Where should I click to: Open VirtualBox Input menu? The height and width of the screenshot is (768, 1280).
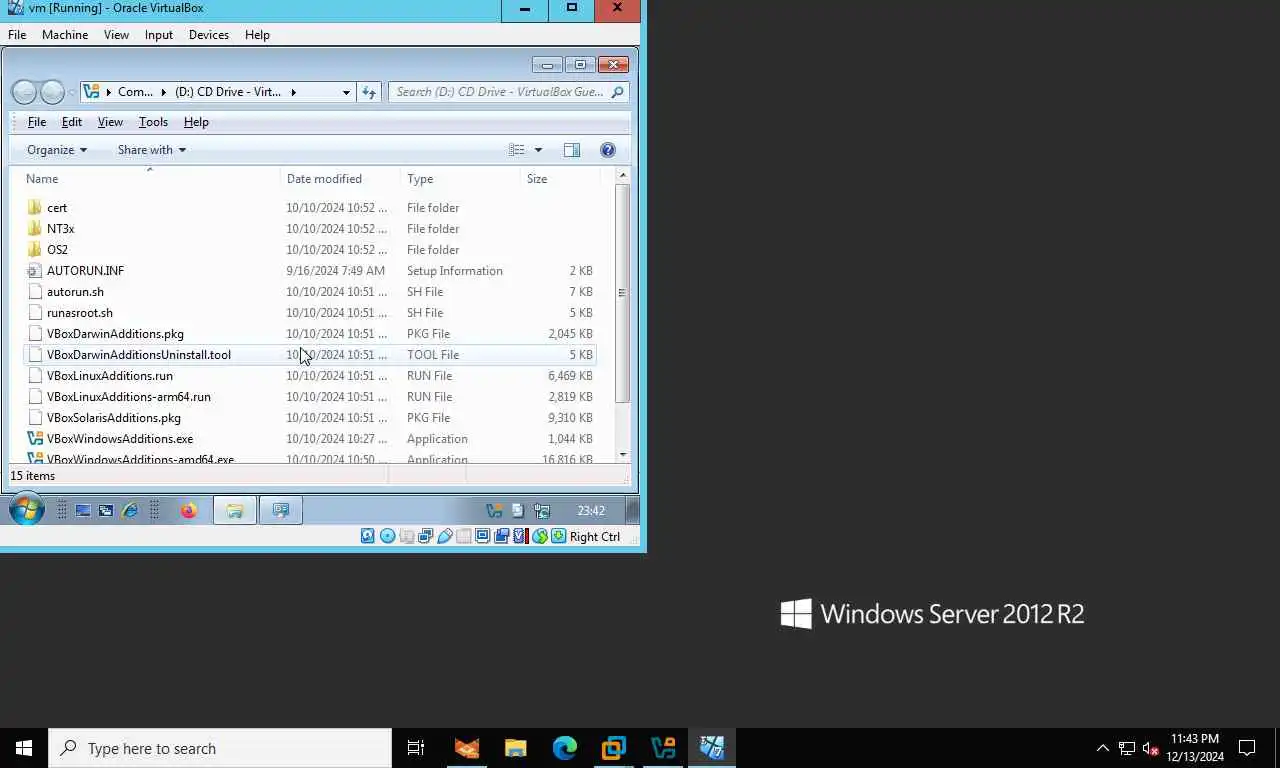[159, 35]
